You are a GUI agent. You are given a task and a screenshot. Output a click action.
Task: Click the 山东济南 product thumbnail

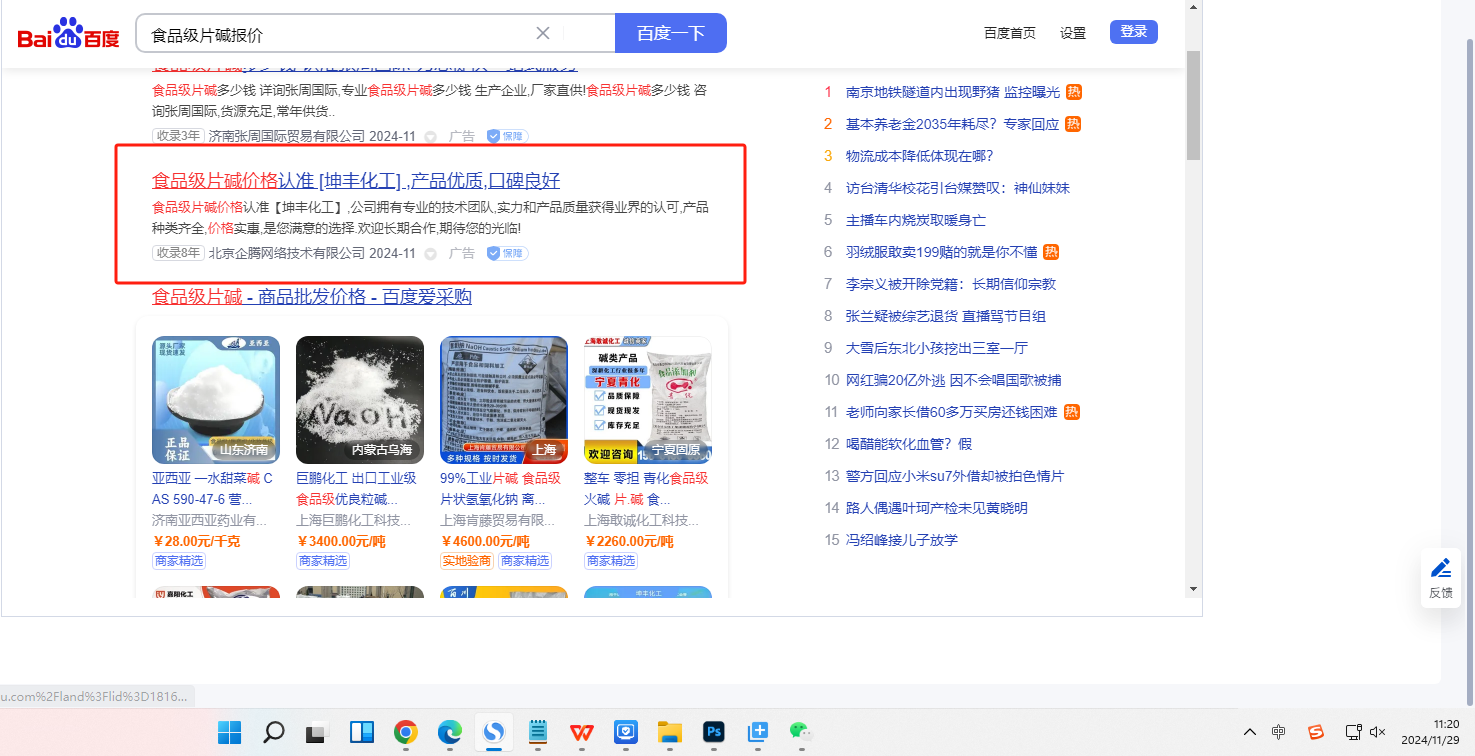[x=216, y=400]
